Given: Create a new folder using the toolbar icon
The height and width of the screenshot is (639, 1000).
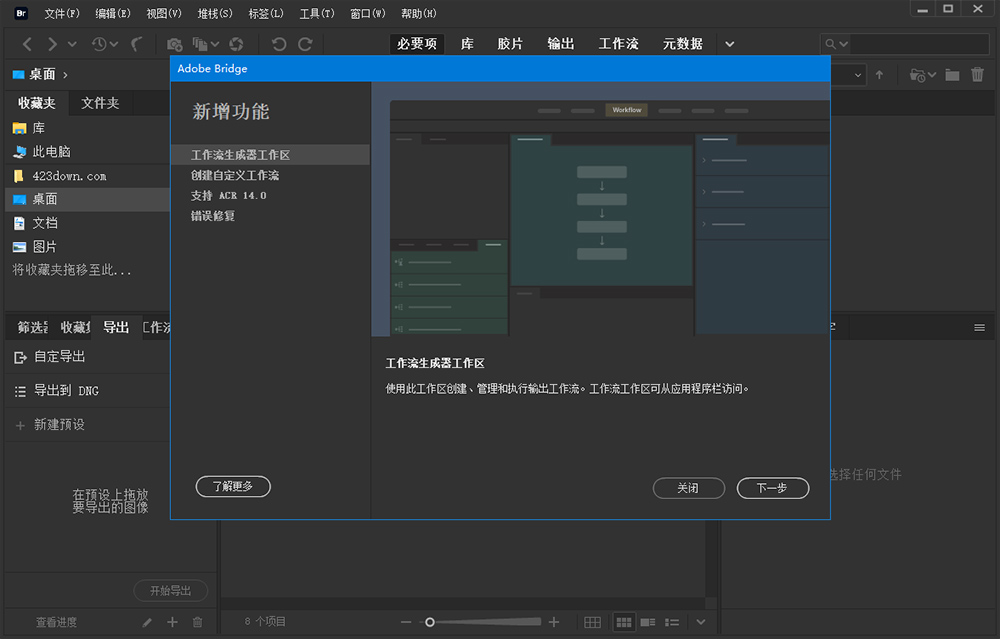Looking at the screenshot, I should (x=952, y=74).
